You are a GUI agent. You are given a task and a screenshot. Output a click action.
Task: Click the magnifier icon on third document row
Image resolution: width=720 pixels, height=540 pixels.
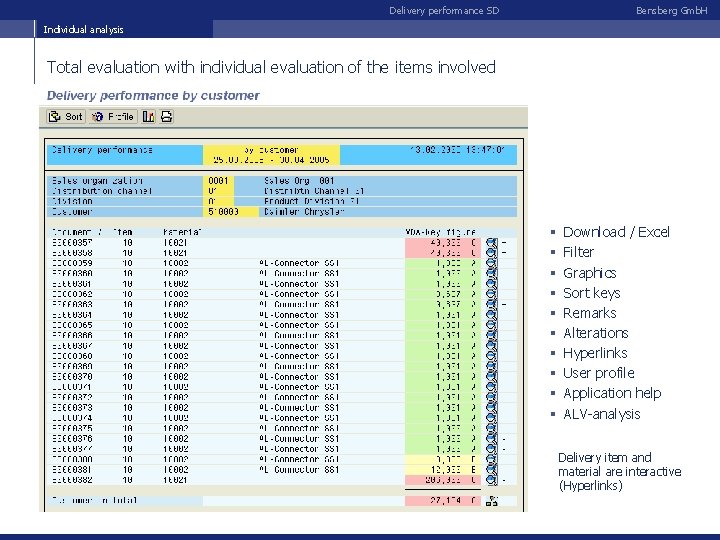click(491, 263)
